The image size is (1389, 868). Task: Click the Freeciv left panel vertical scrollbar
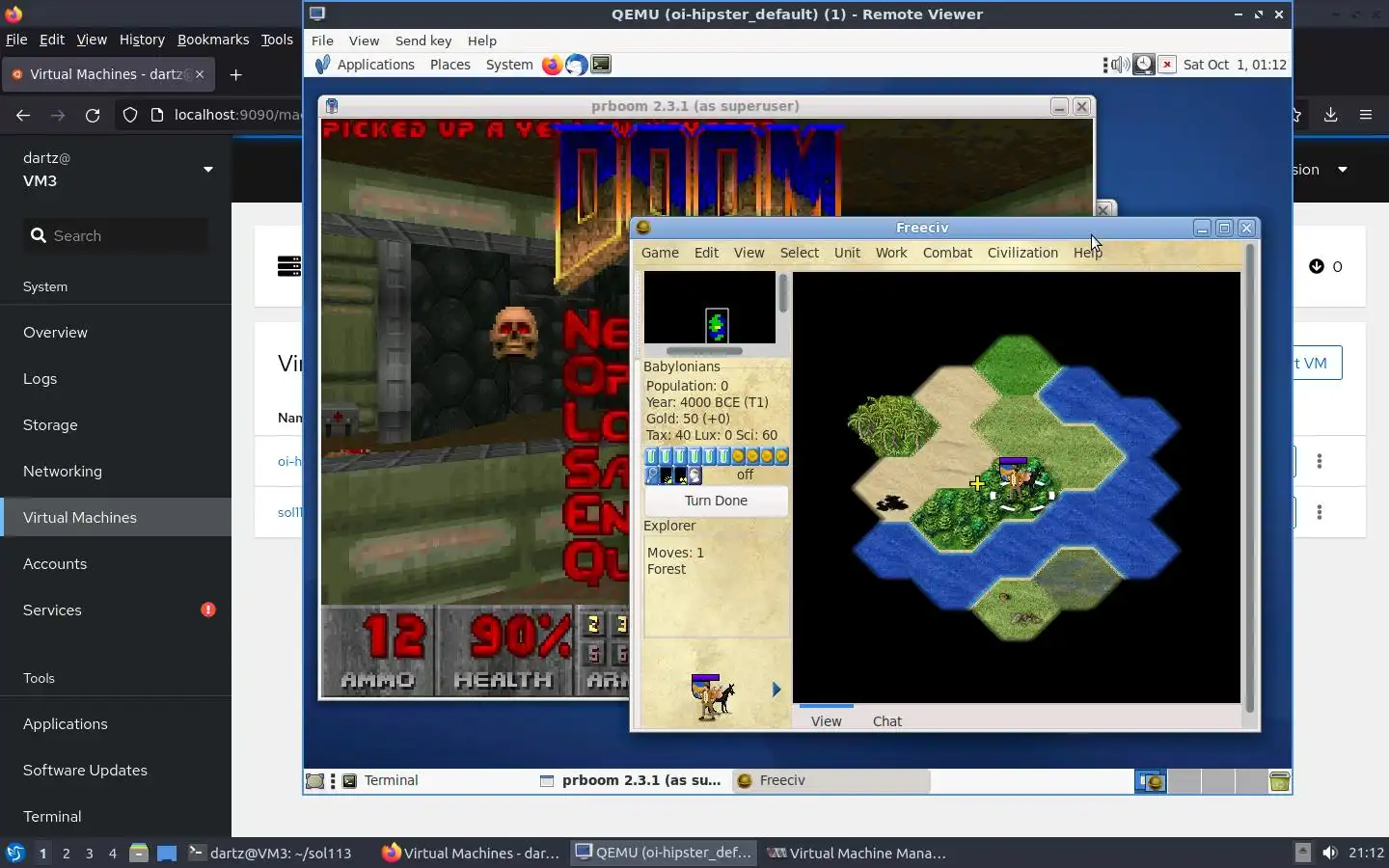pyautogui.click(x=783, y=293)
